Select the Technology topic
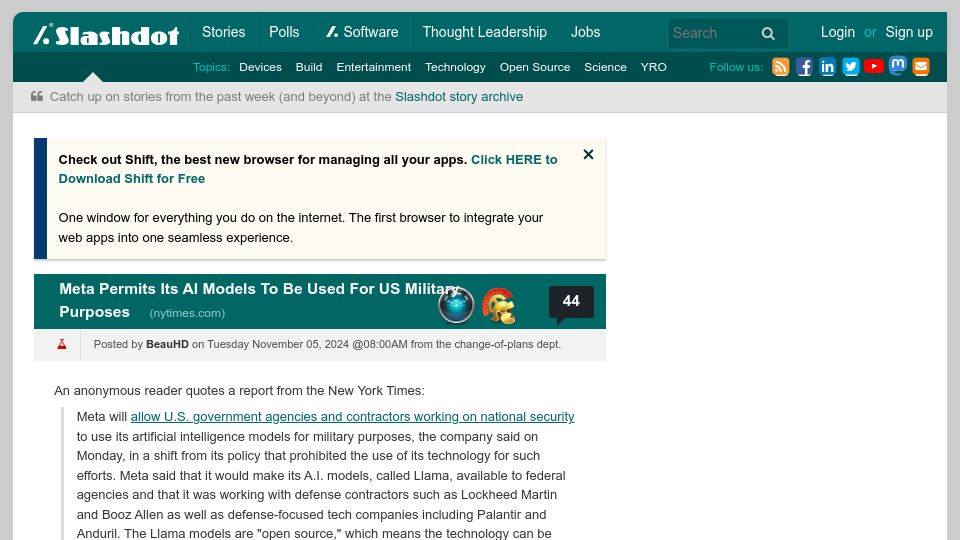This screenshot has height=540, width=960. [x=455, y=67]
